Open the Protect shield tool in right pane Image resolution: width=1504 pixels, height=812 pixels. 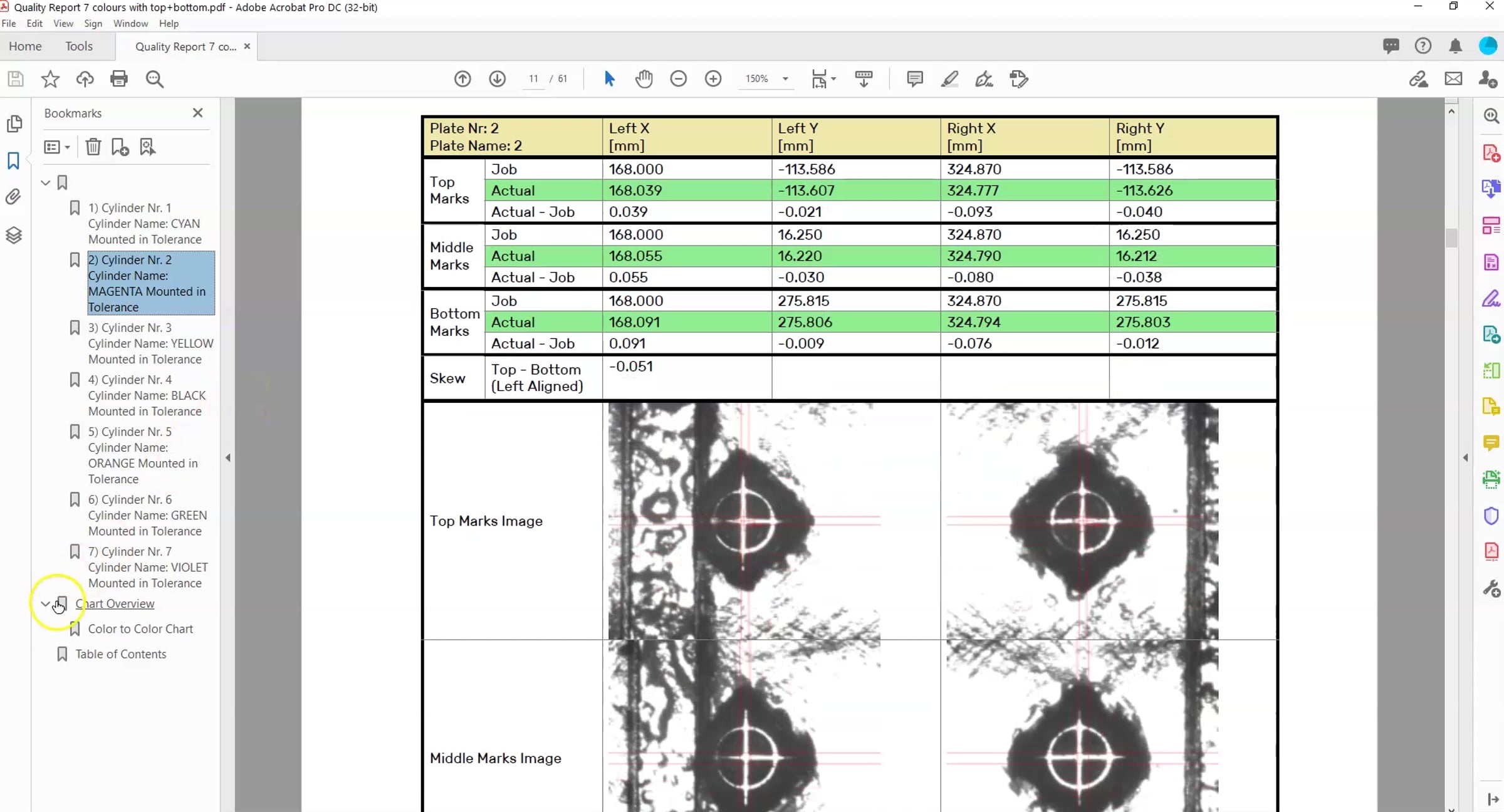pos(1491,516)
